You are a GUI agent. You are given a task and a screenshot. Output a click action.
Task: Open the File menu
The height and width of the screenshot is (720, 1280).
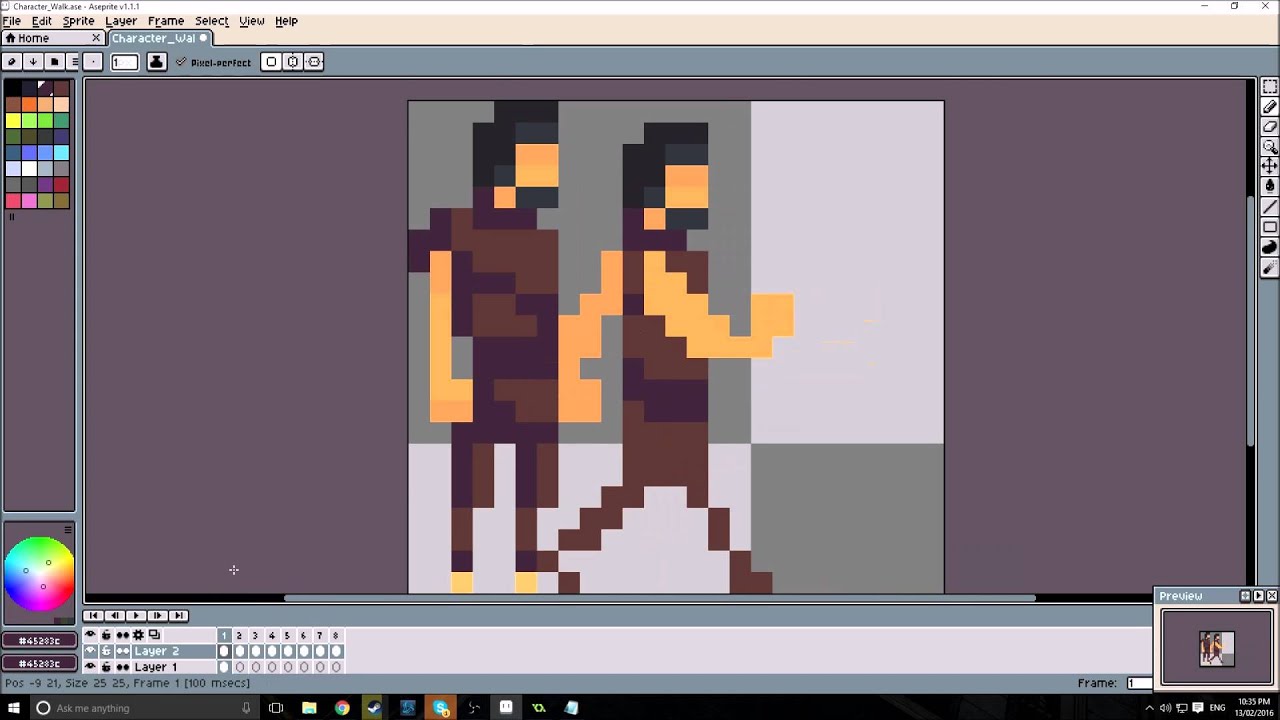coord(12,21)
